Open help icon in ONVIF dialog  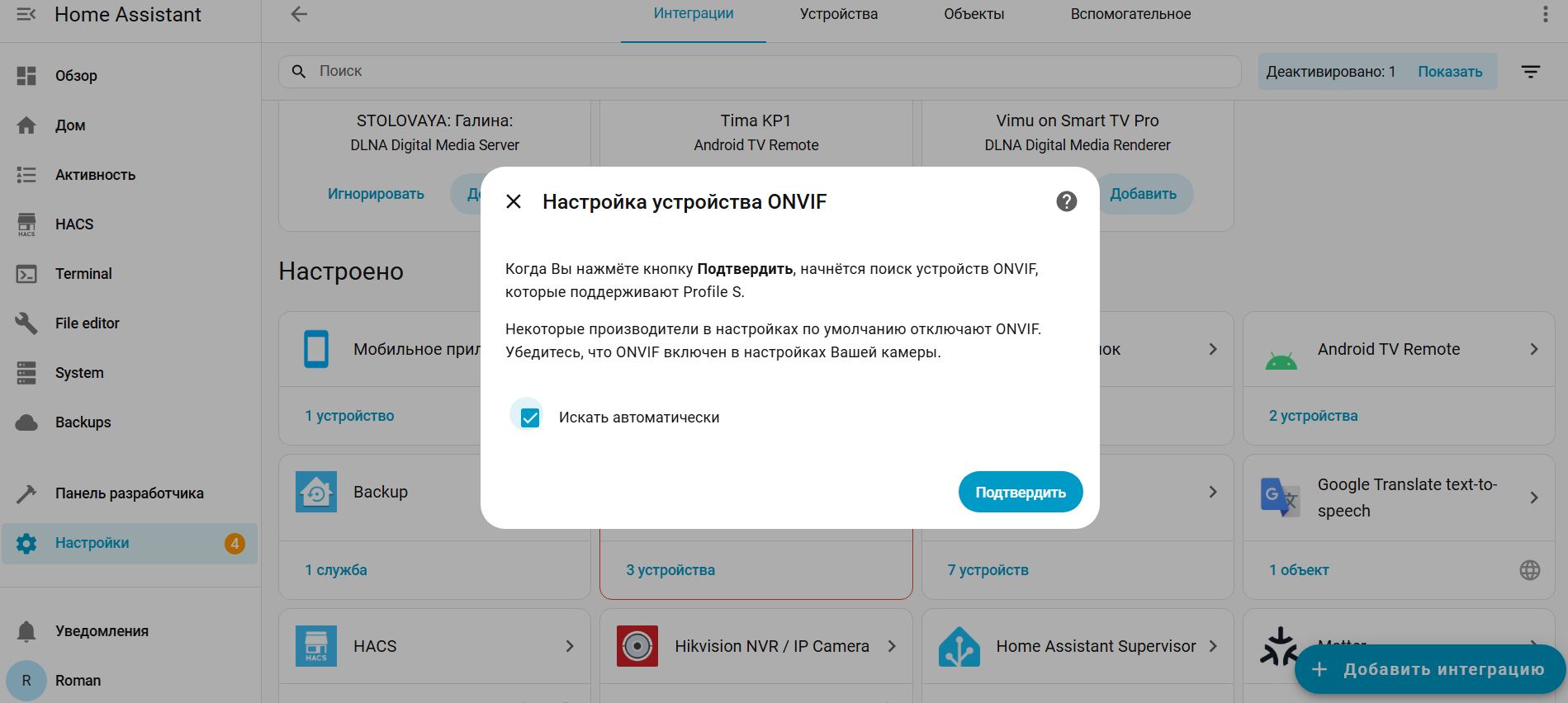(1066, 201)
